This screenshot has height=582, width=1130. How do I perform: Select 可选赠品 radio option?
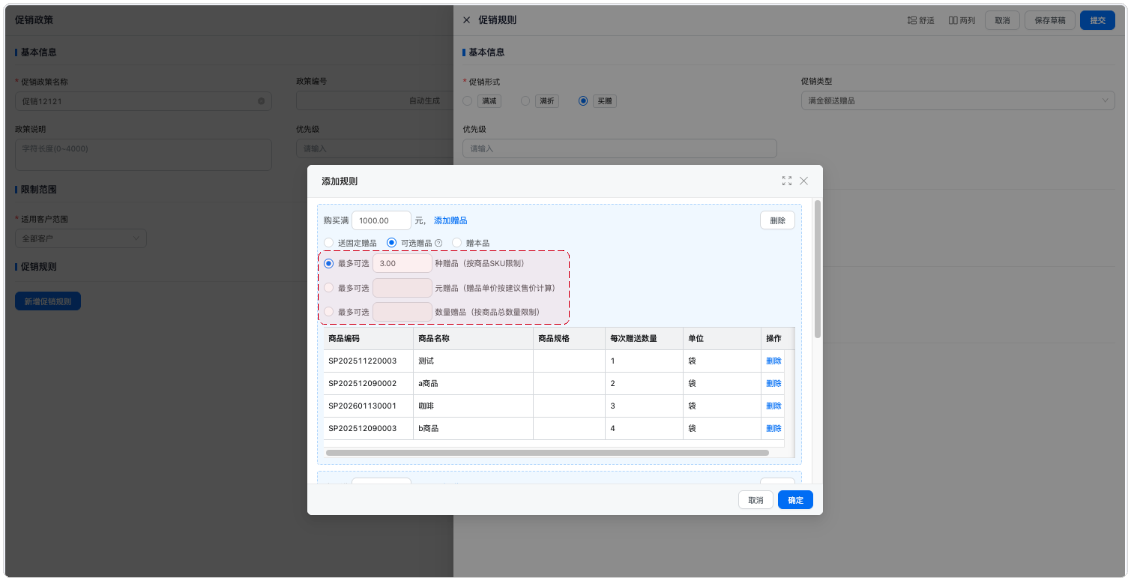(392, 243)
